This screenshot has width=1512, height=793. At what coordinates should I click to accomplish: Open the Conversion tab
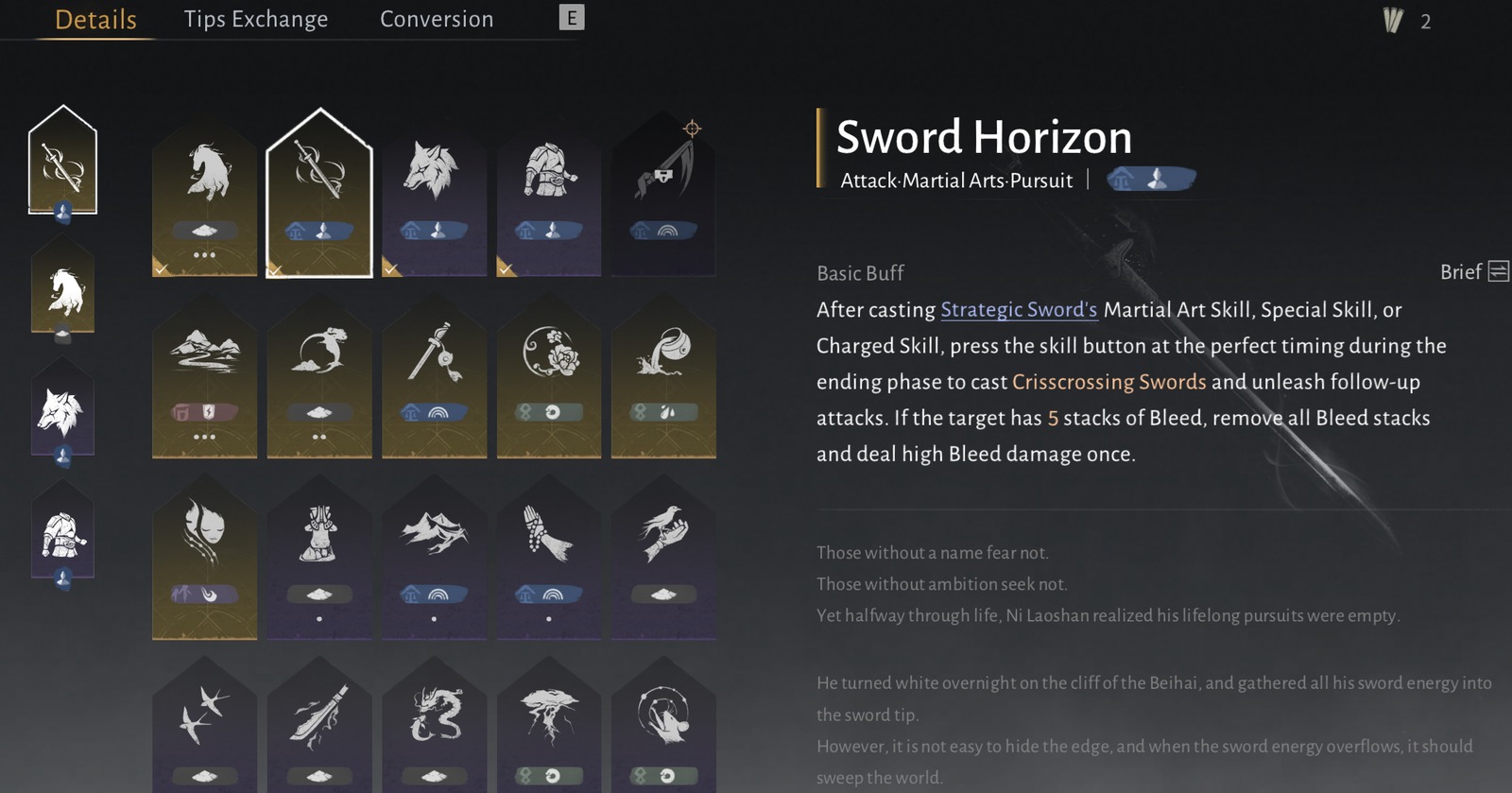pos(437,19)
